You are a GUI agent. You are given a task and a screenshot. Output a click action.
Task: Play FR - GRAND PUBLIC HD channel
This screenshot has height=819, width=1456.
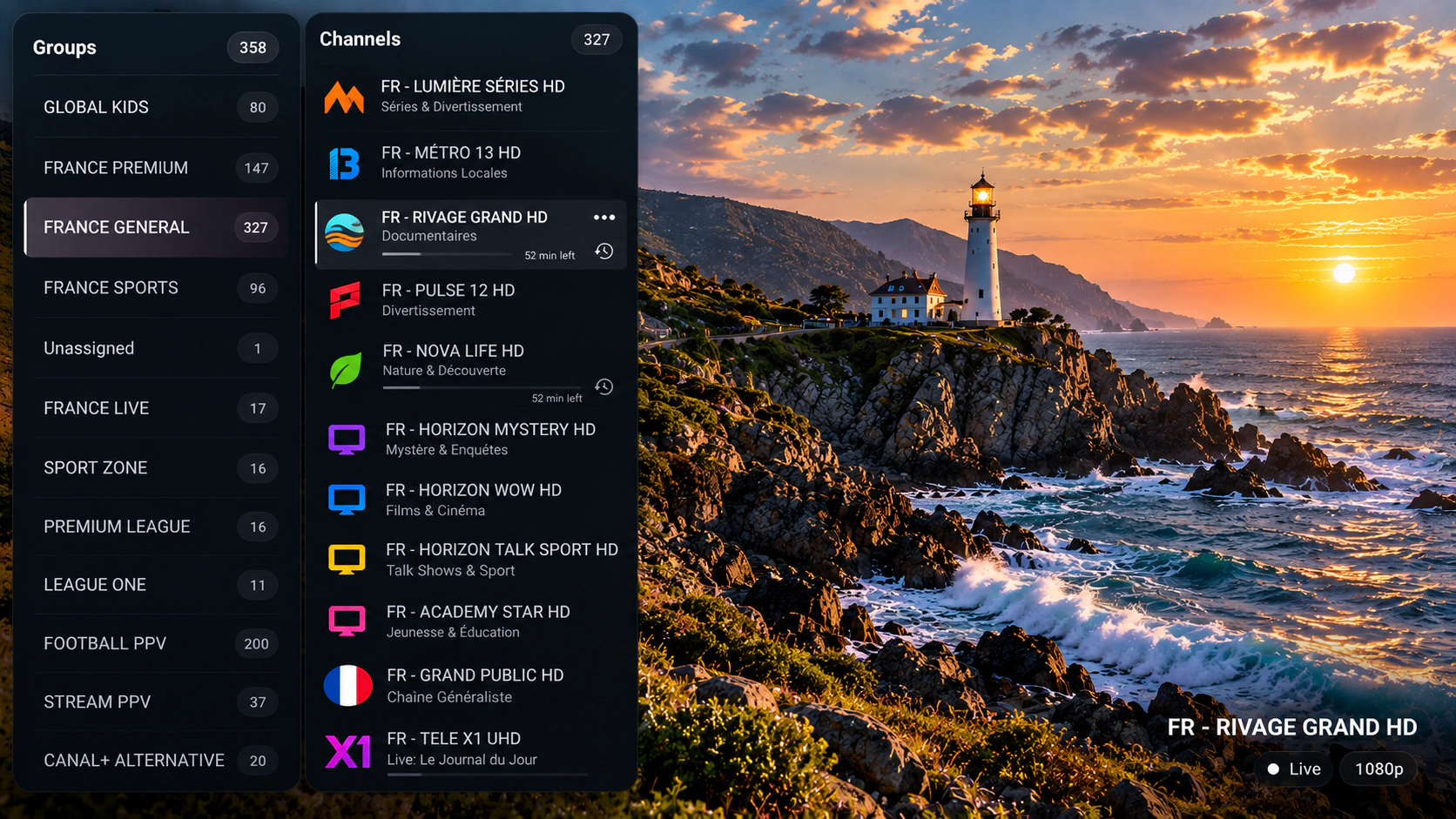click(471, 686)
